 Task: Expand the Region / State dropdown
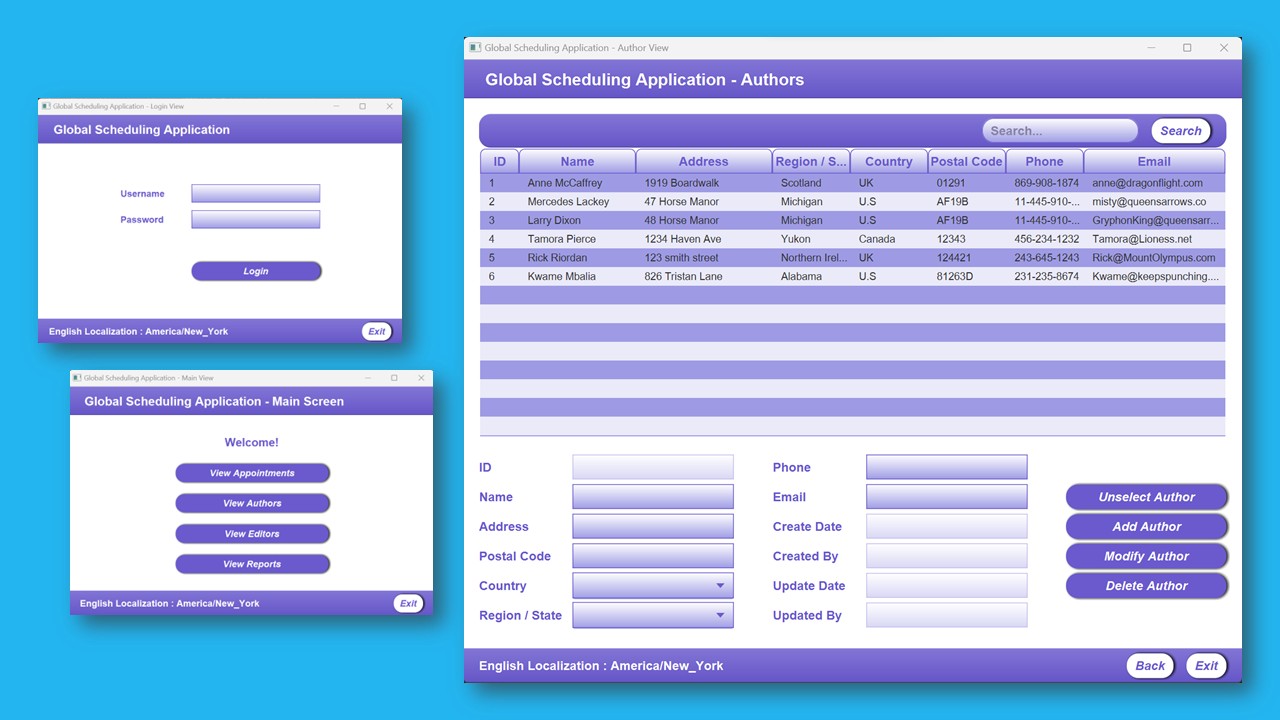(x=652, y=615)
